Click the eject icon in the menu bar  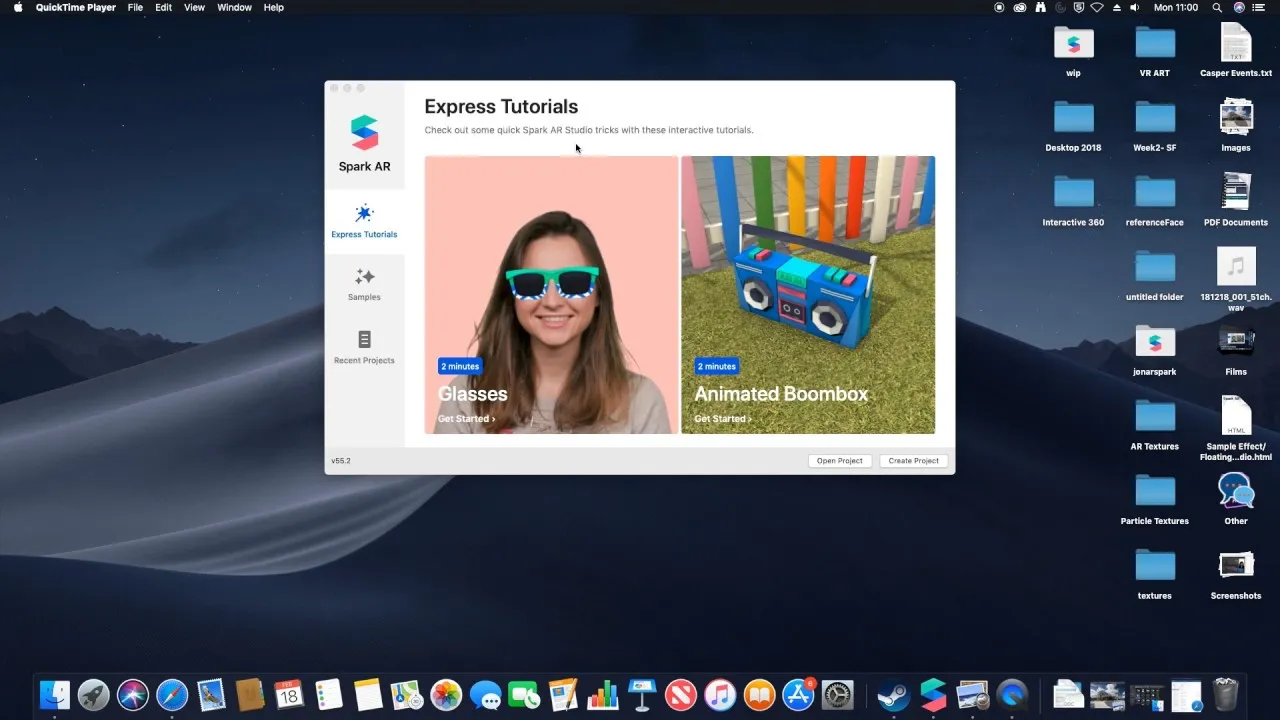point(1116,7)
